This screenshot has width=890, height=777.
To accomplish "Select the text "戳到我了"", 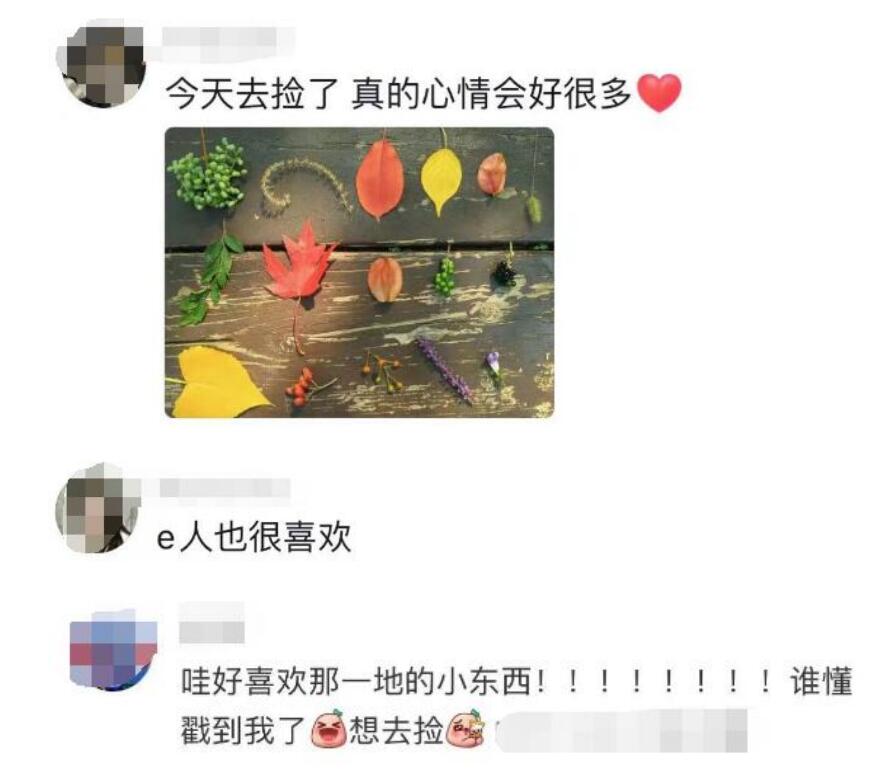I will point(244,730).
